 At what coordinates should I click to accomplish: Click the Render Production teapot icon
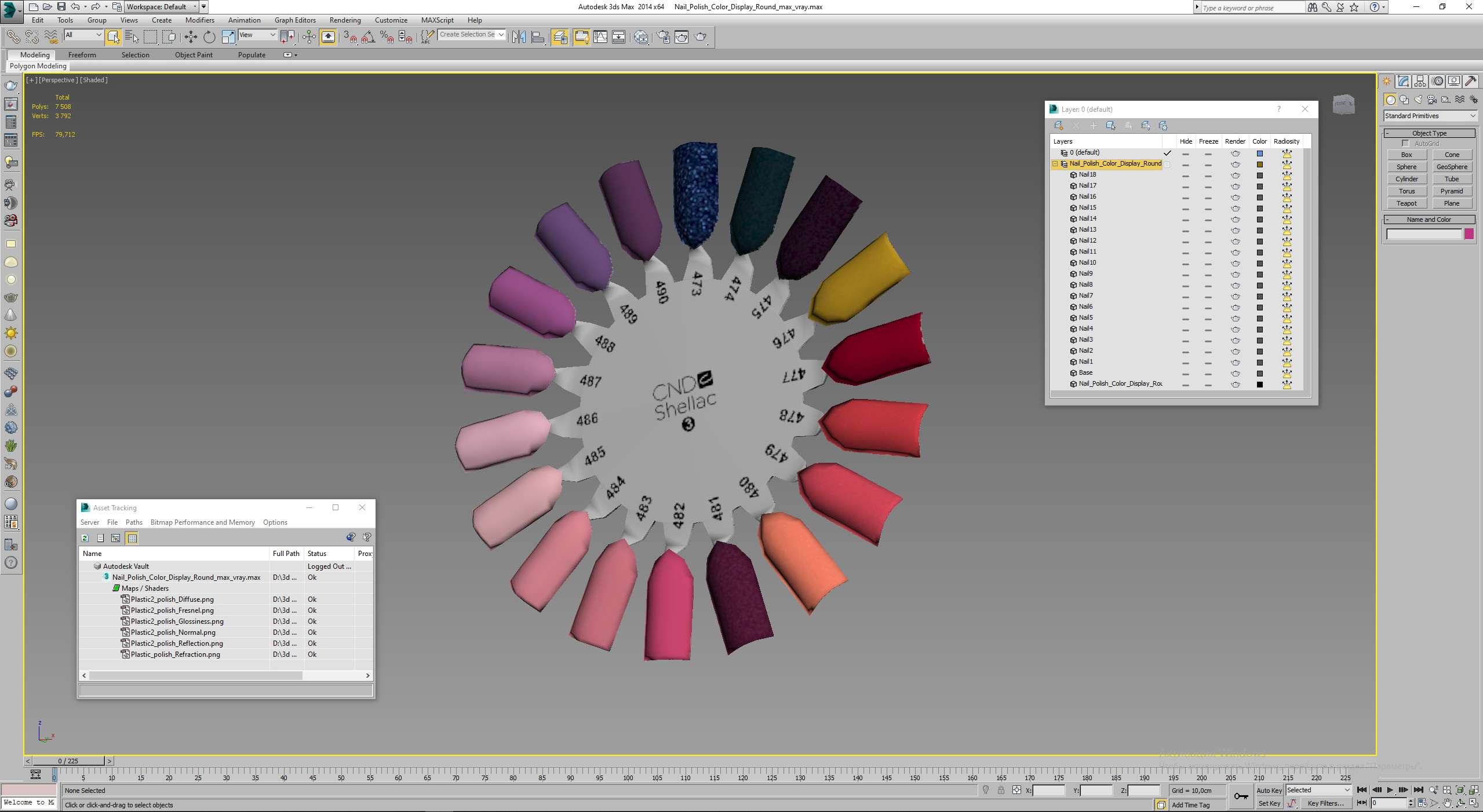click(701, 37)
